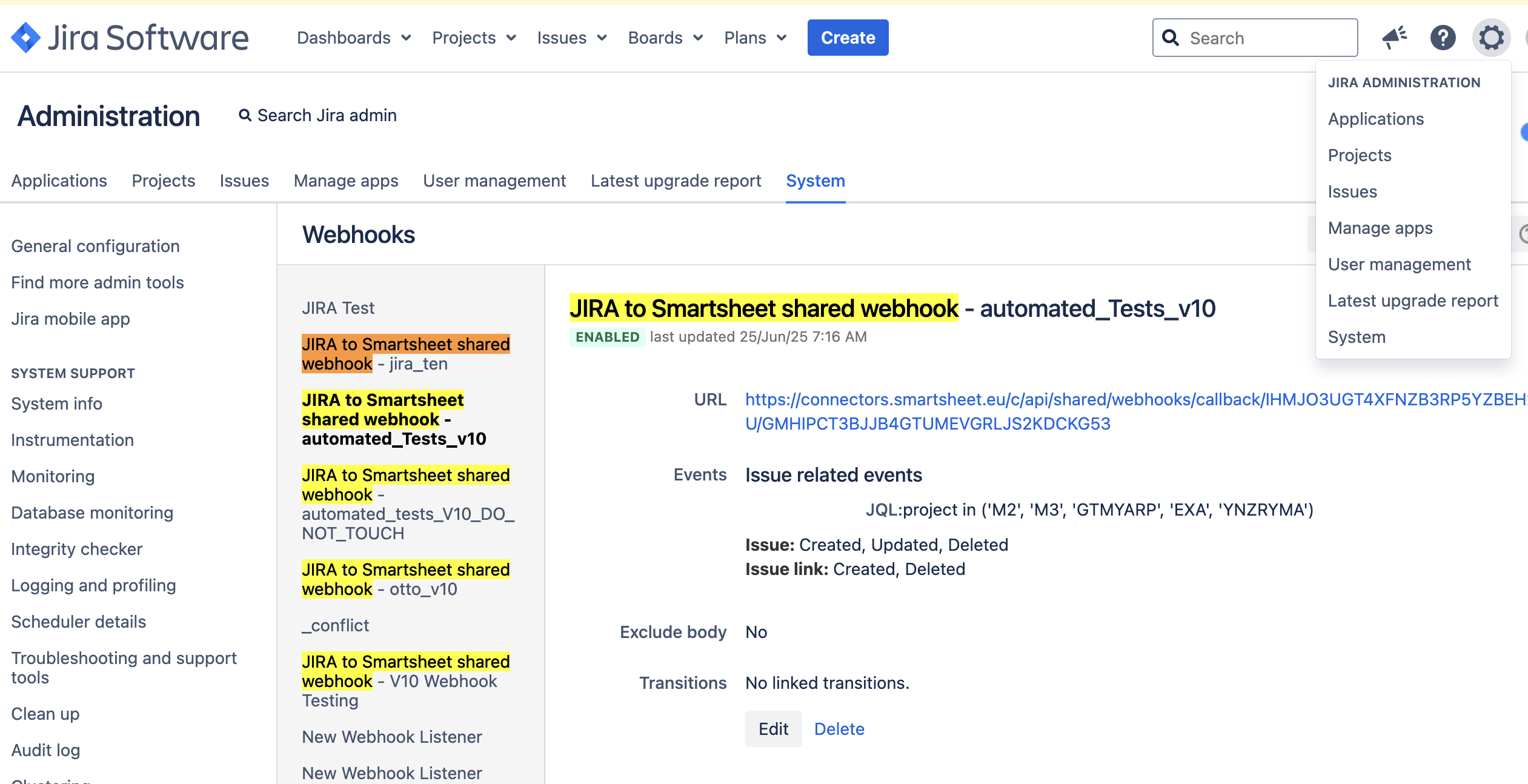Click the magnifier icon in Search box
Screen dimensions: 1528x784
1171,38
